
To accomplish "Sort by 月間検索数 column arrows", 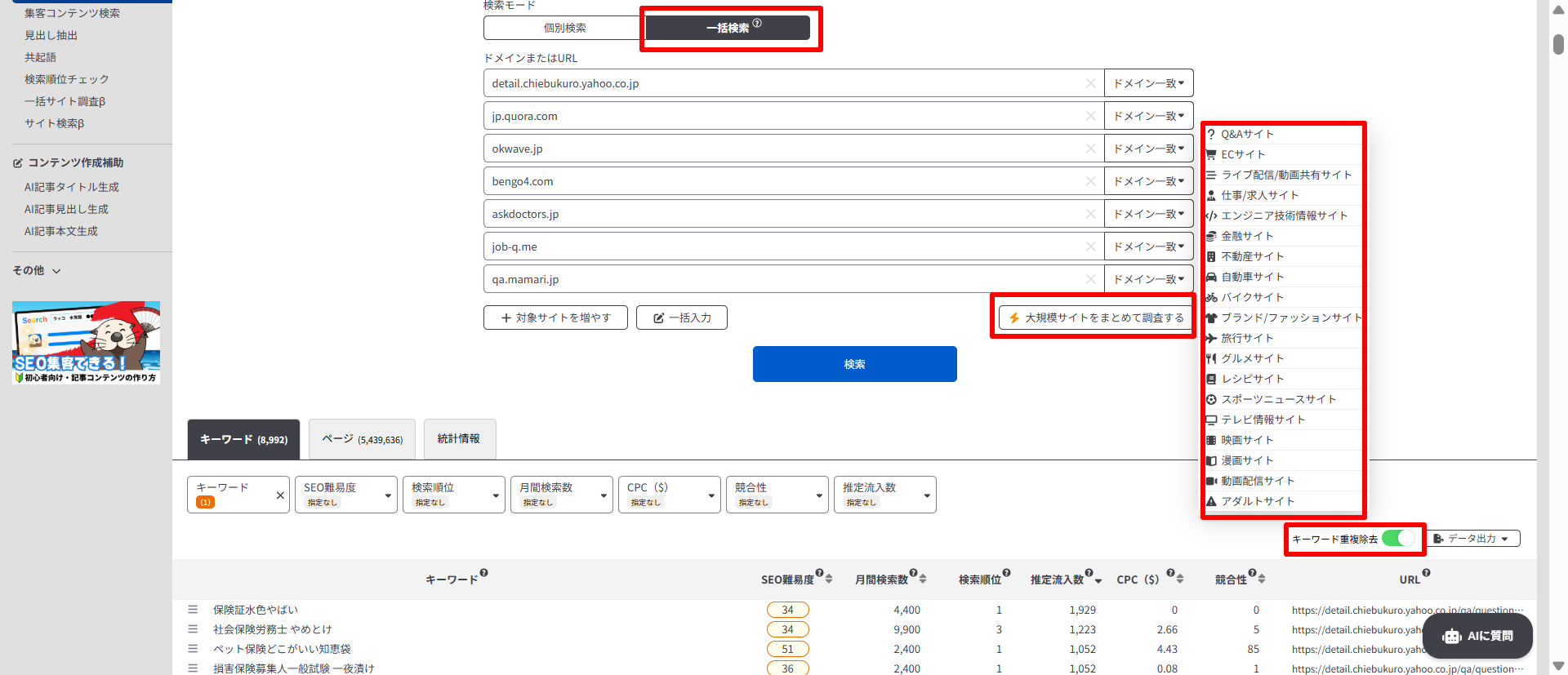I will [x=923, y=579].
